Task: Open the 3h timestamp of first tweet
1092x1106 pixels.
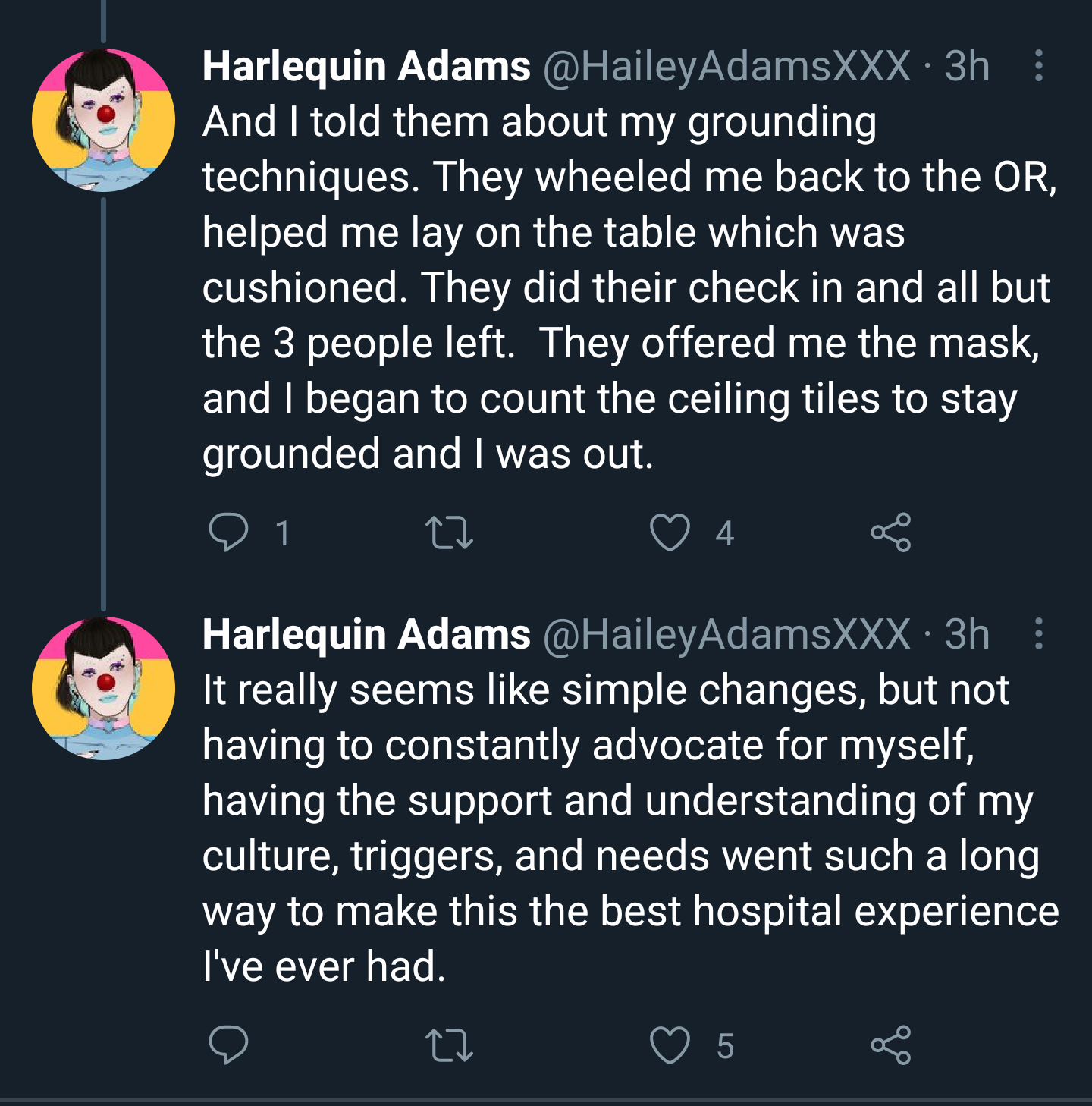Action: 967,66
